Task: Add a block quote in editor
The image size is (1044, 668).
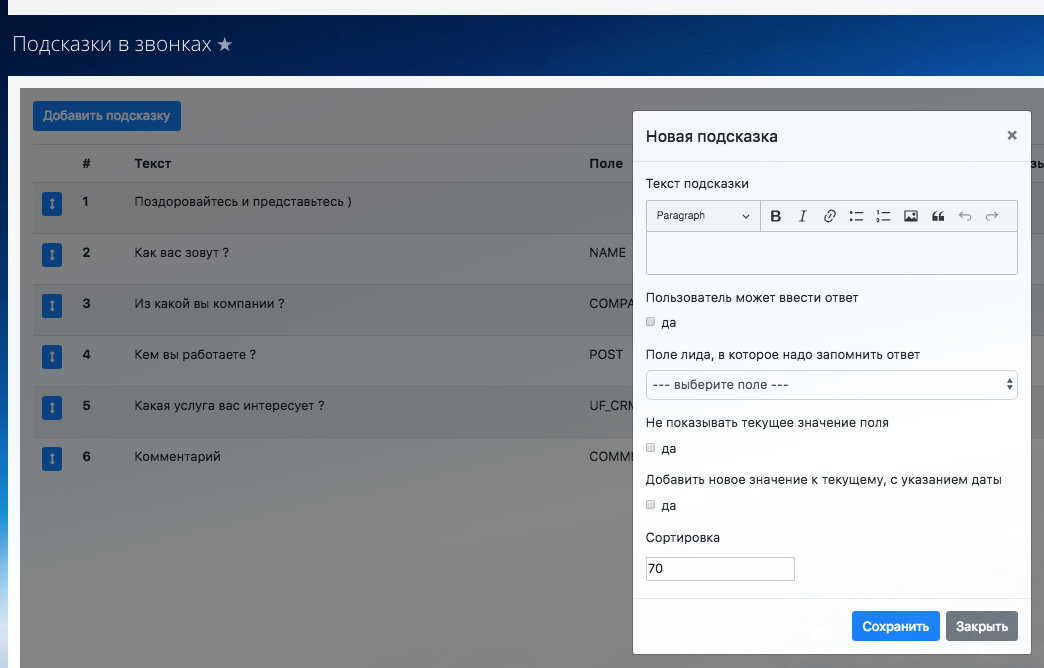Action: coord(938,216)
